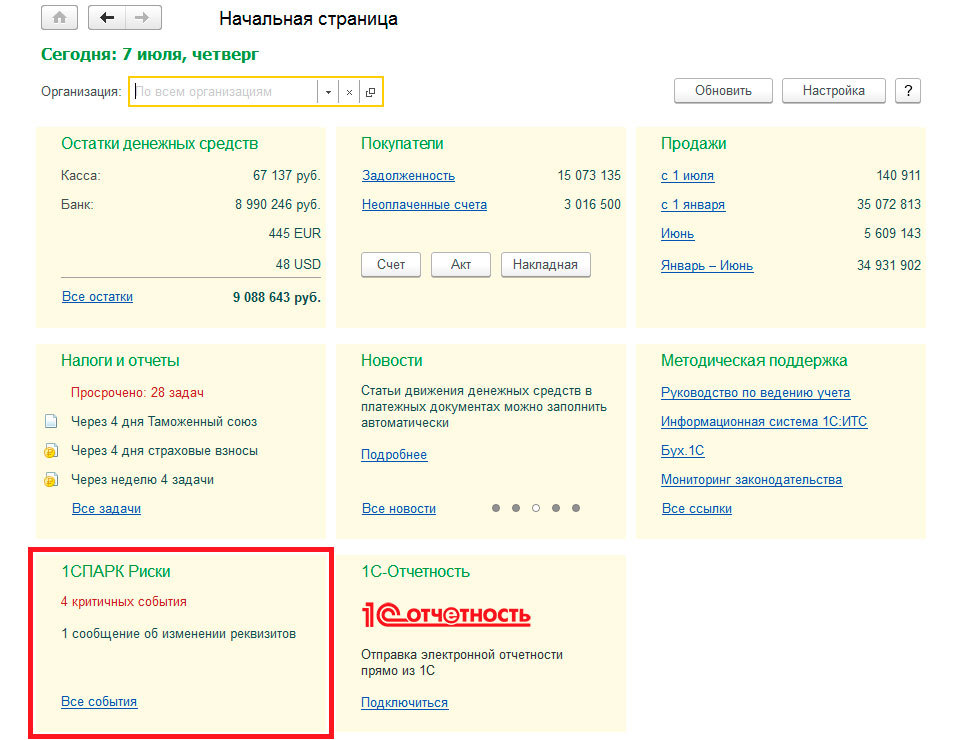The image size is (960, 740).
Task: Open the Настройка settings button
Action: [834, 90]
